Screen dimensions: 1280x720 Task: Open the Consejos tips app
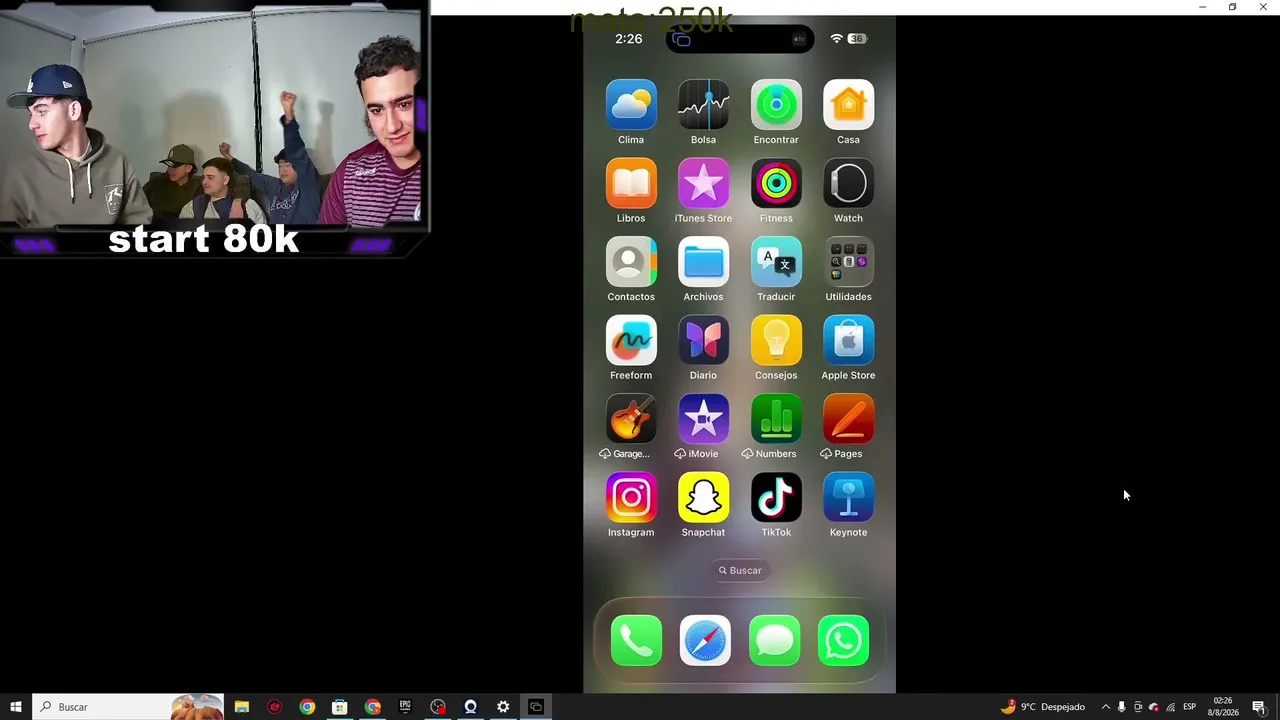pyautogui.click(x=776, y=341)
